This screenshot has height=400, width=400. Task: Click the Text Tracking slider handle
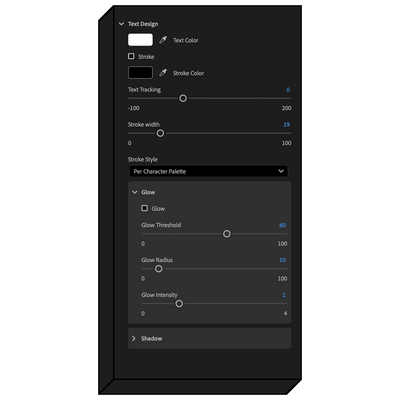[183, 98]
